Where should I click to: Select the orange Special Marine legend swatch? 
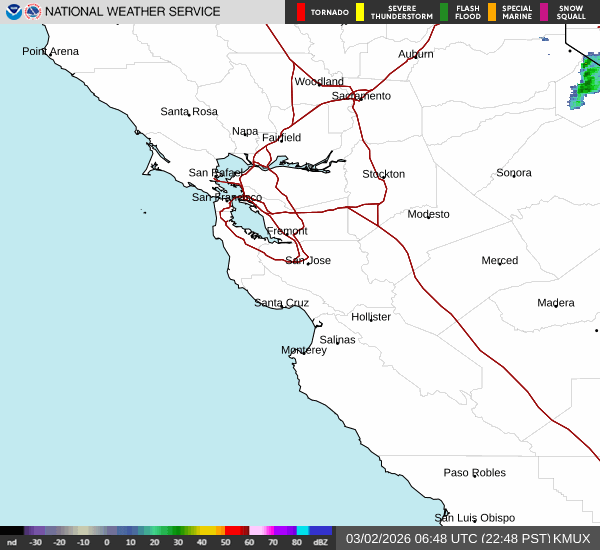tap(492, 12)
